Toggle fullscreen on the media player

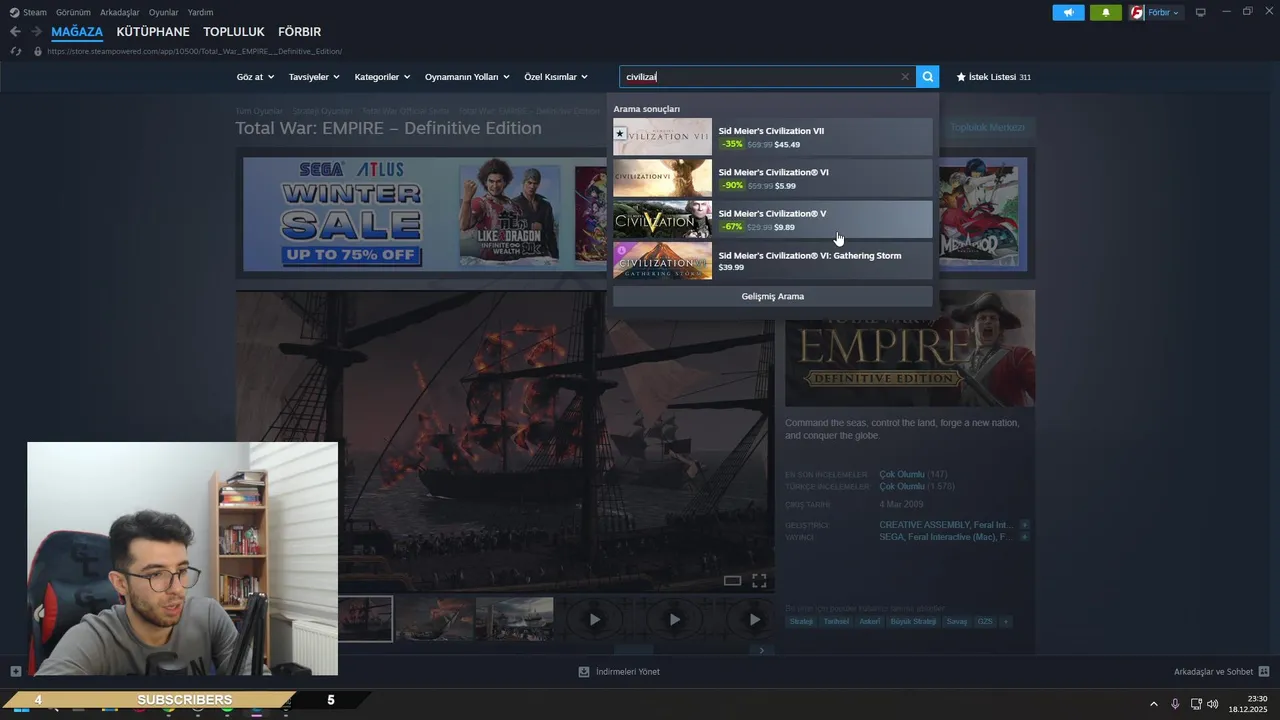point(759,580)
